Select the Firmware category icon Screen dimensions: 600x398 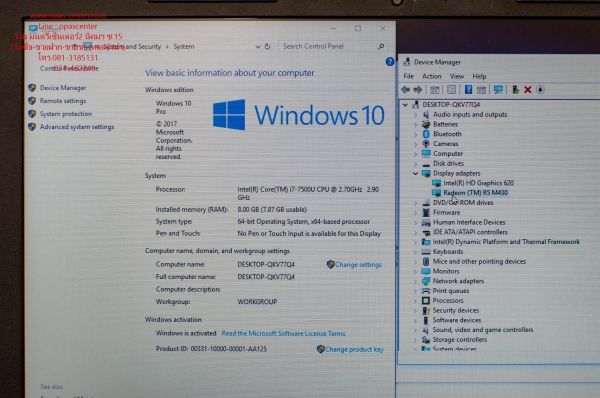pos(426,212)
